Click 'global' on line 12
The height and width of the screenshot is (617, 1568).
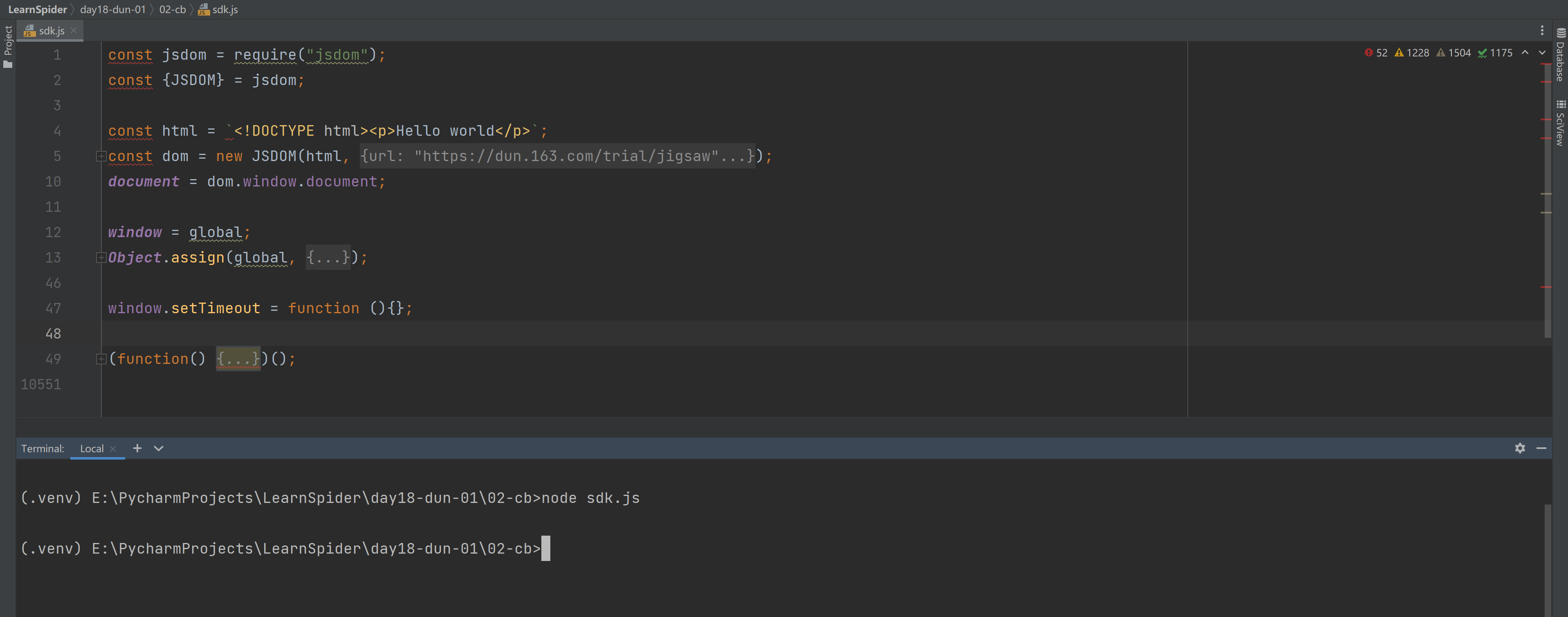pos(215,232)
